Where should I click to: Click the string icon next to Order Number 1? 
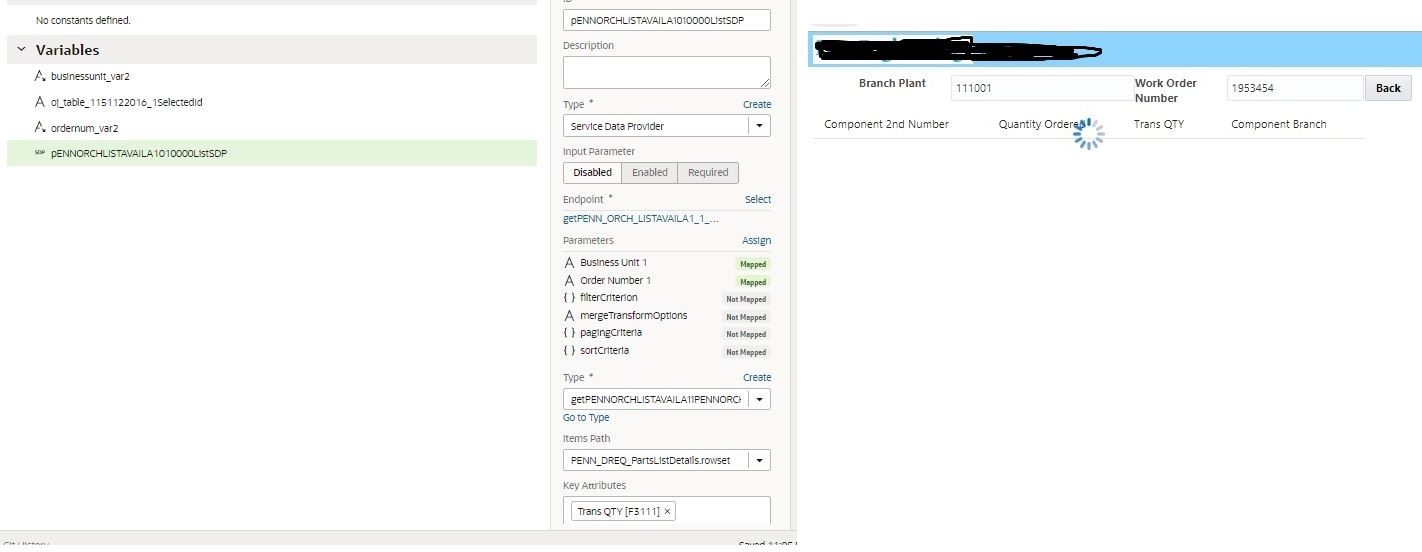click(570, 281)
